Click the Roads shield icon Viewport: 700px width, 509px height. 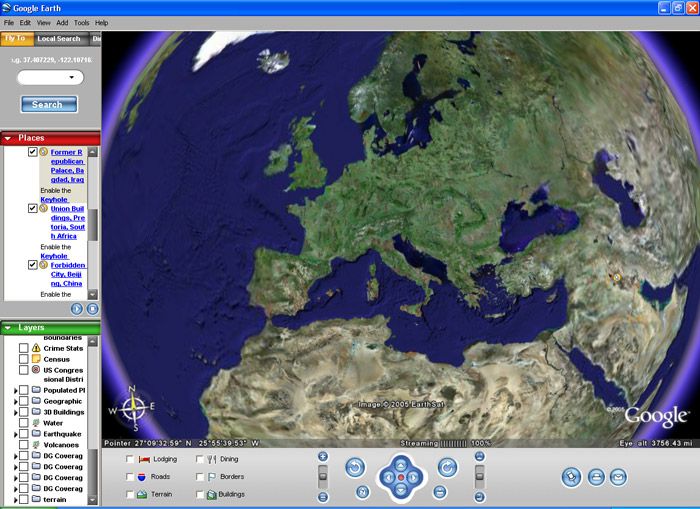(x=142, y=477)
